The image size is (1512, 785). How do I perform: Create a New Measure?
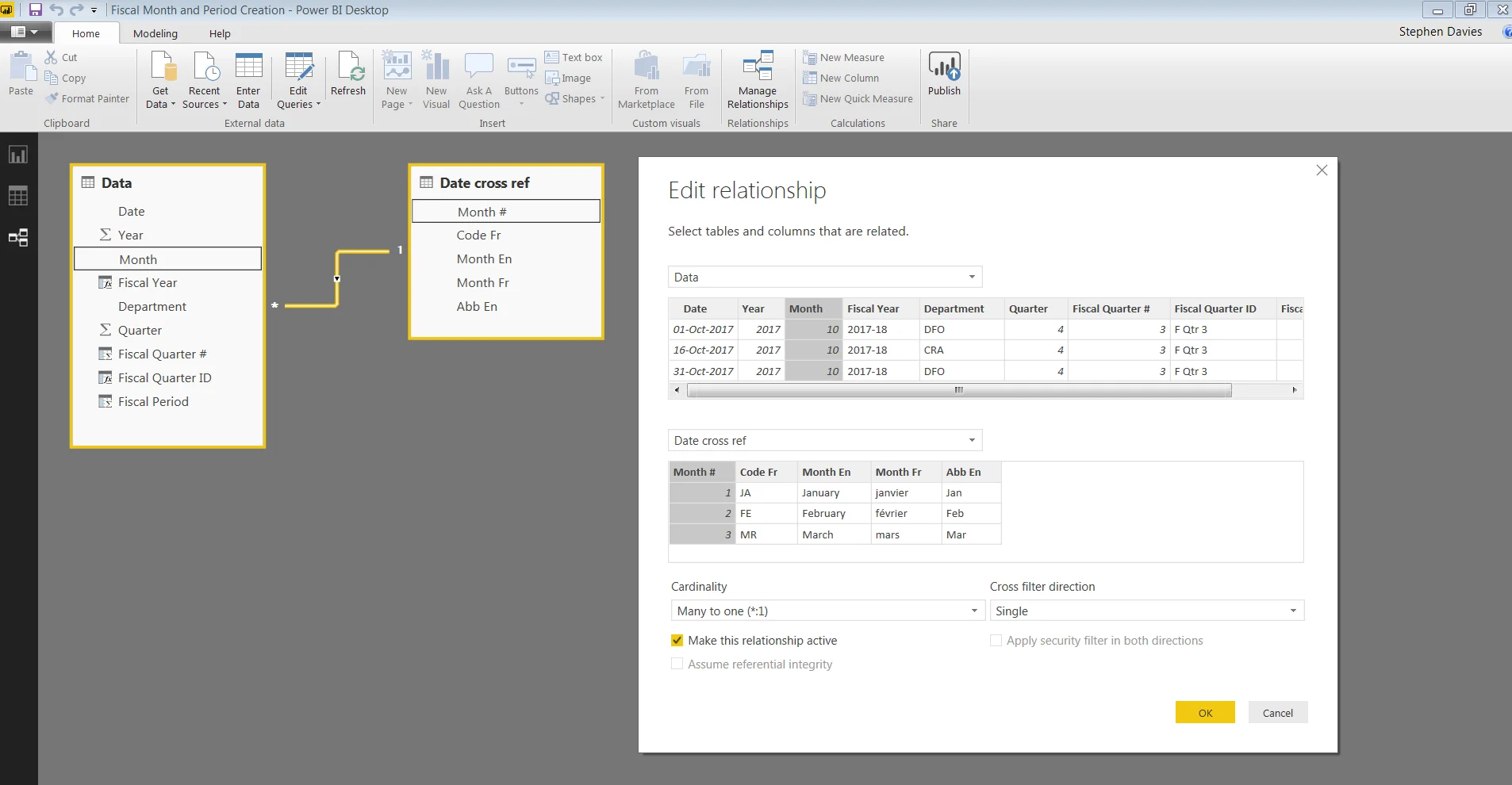pos(843,57)
